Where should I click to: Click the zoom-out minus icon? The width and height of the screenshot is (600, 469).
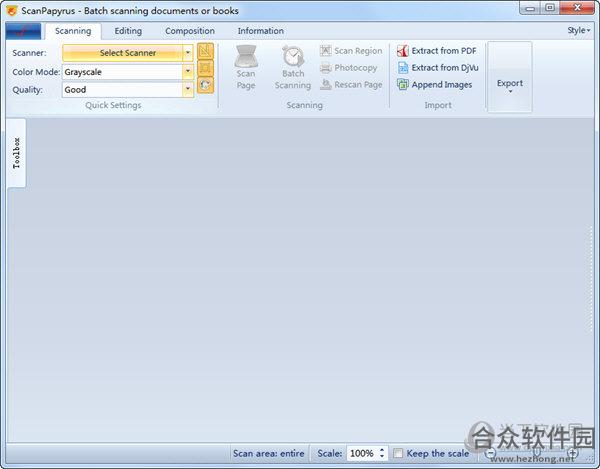[x=491, y=454]
